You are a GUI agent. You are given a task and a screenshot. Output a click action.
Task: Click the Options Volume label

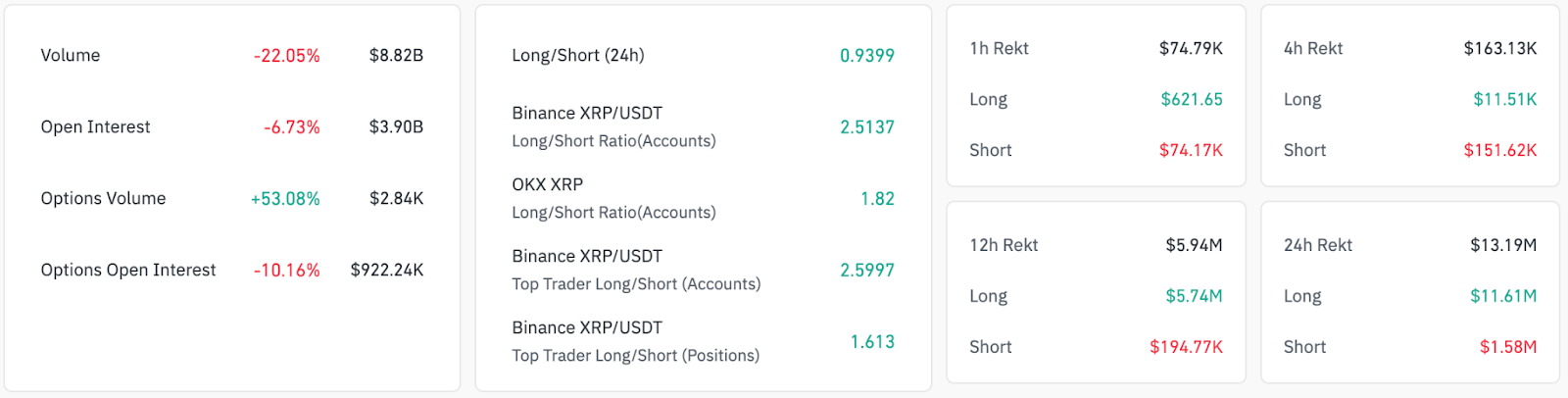point(103,199)
